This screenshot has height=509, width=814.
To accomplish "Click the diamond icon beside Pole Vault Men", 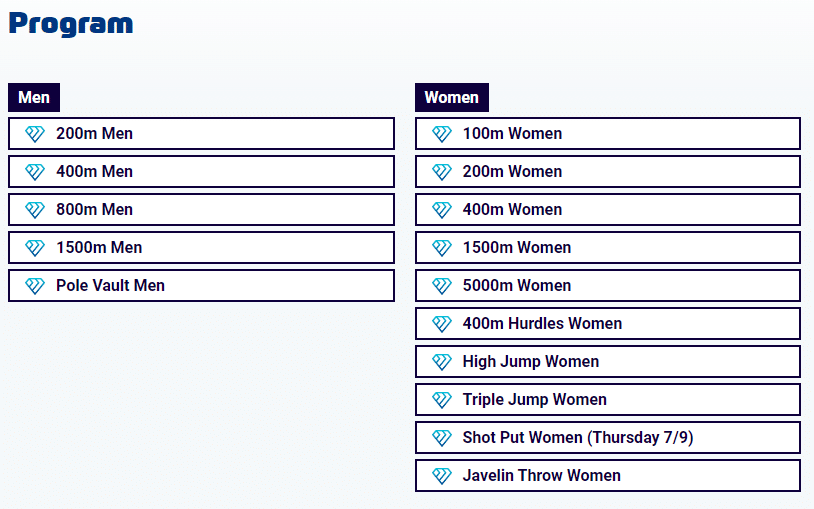I will point(35,286).
